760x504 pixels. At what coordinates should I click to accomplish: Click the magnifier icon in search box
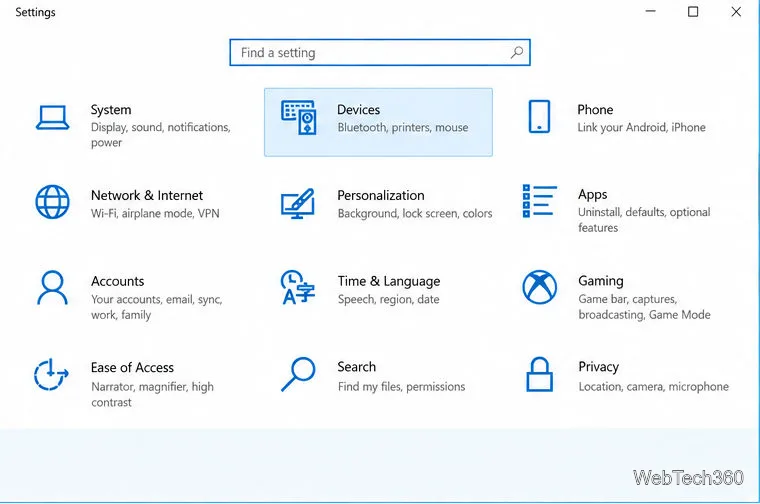coord(517,52)
